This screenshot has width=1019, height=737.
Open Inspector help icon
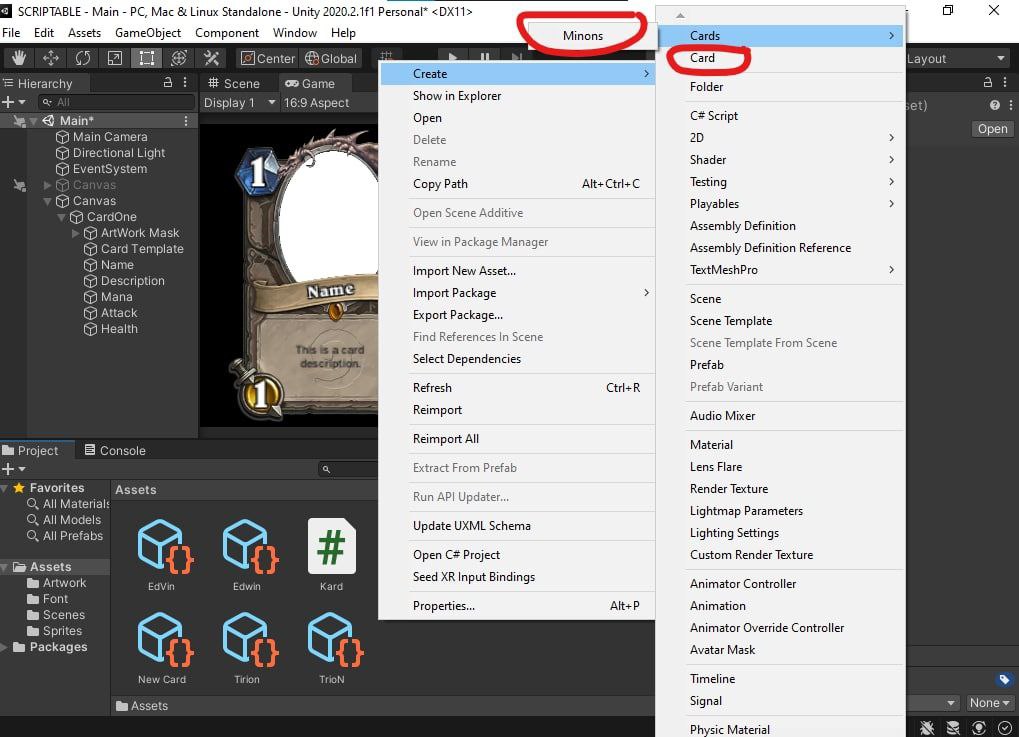tap(994, 105)
